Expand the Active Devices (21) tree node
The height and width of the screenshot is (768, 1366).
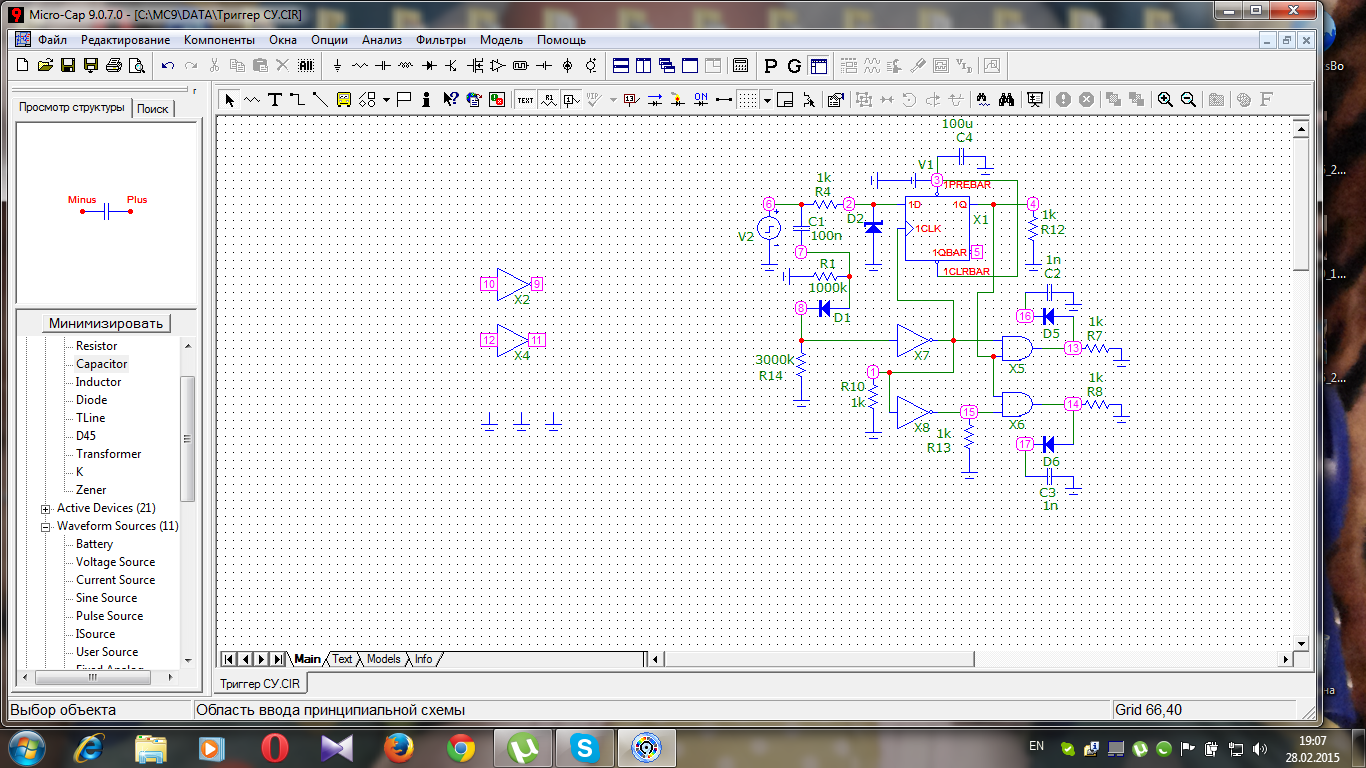click(x=46, y=508)
